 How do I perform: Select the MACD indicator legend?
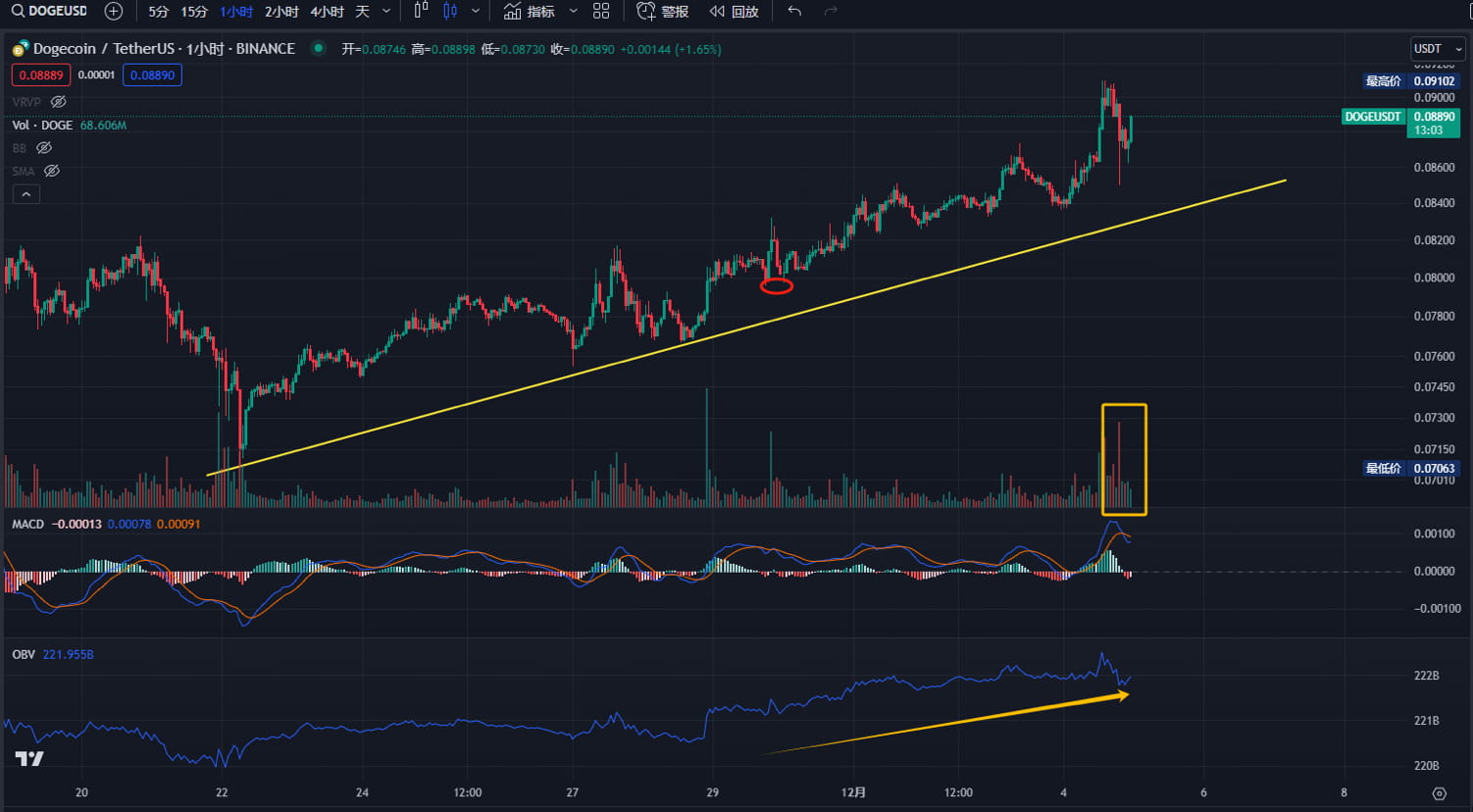pos(27,524)
